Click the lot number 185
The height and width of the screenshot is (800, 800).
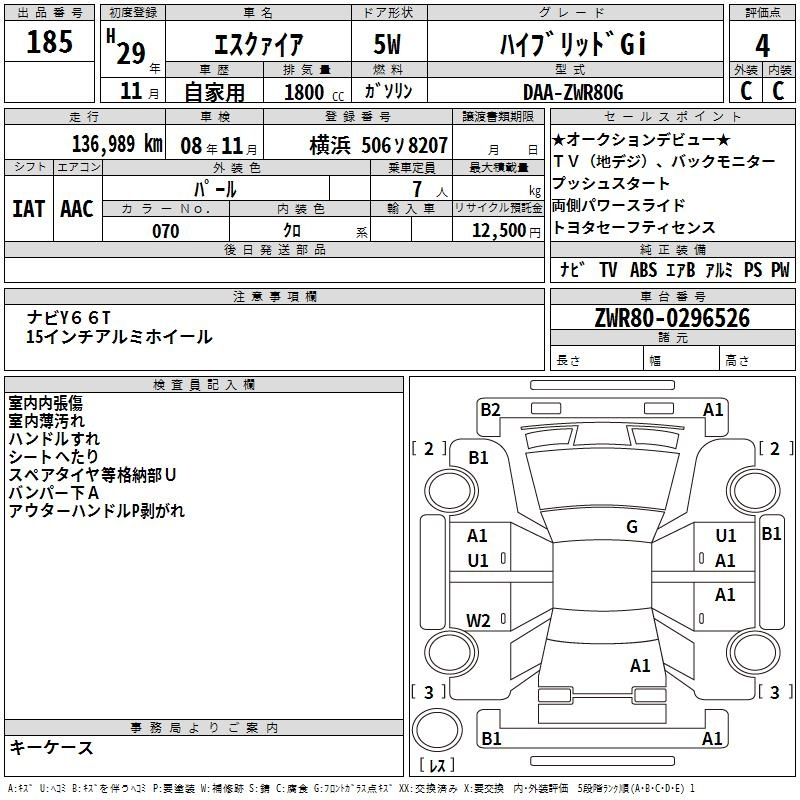pyautogui.click(x=50, y=42)
